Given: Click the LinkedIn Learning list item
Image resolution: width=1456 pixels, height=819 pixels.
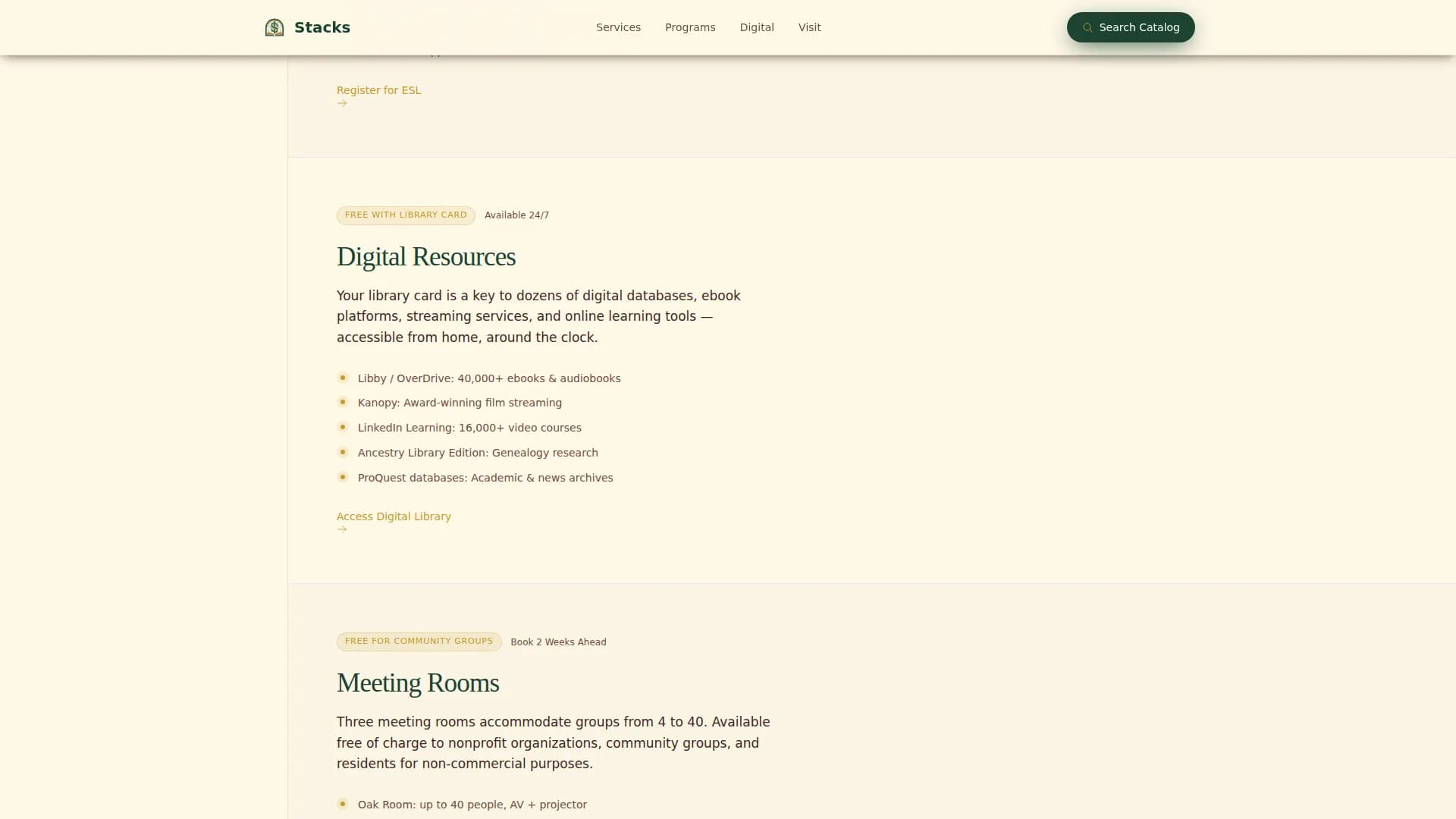Looking at the screenshot, I should coord(469,428).
